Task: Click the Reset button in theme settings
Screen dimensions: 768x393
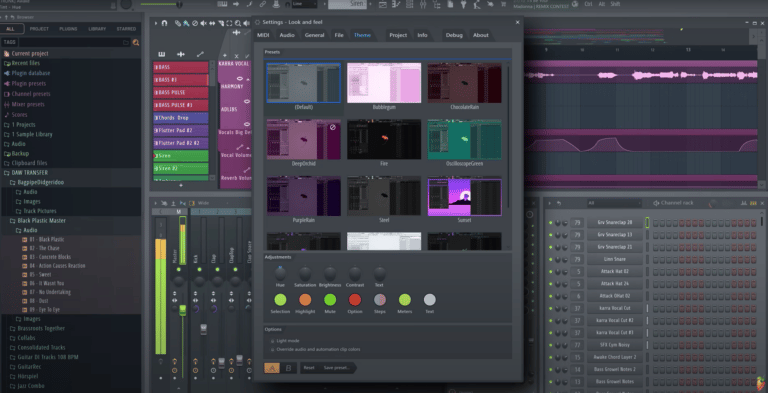Action: (x=309, y=368)
